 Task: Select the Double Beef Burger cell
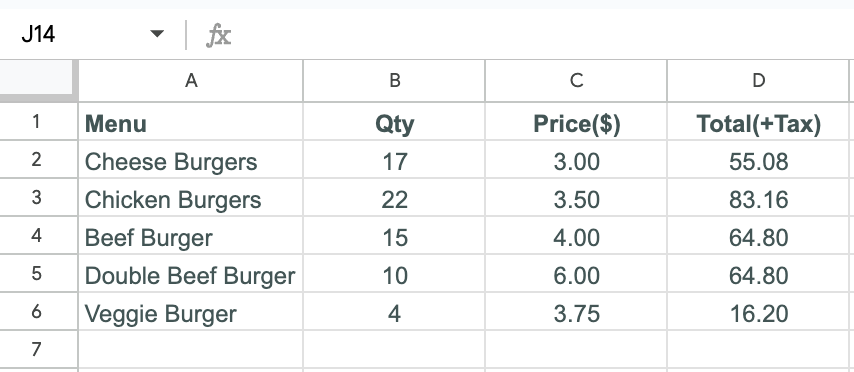click(x=191, y=273)
